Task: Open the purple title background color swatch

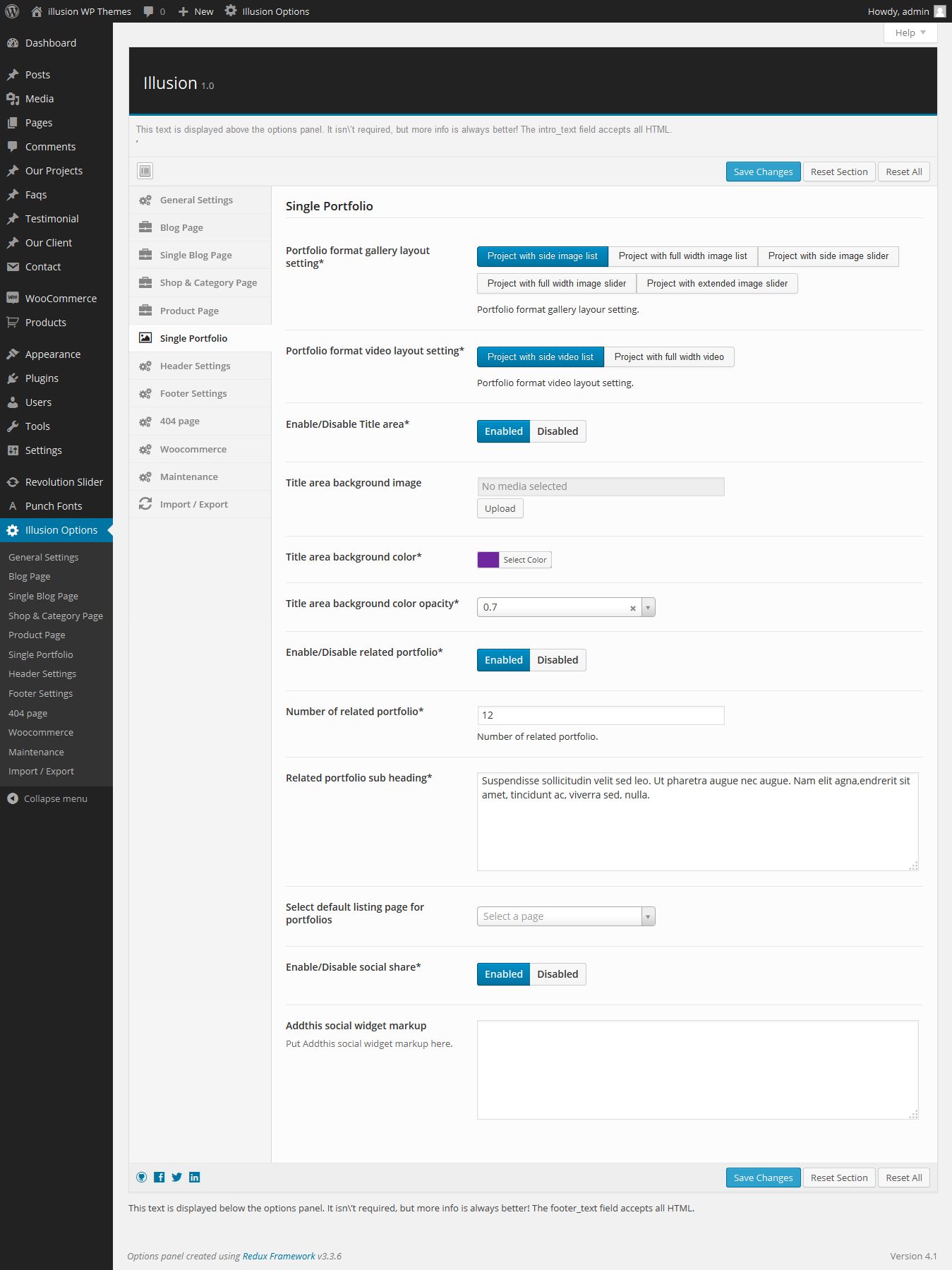Action: pyautogui.click(x=488, y=560)
